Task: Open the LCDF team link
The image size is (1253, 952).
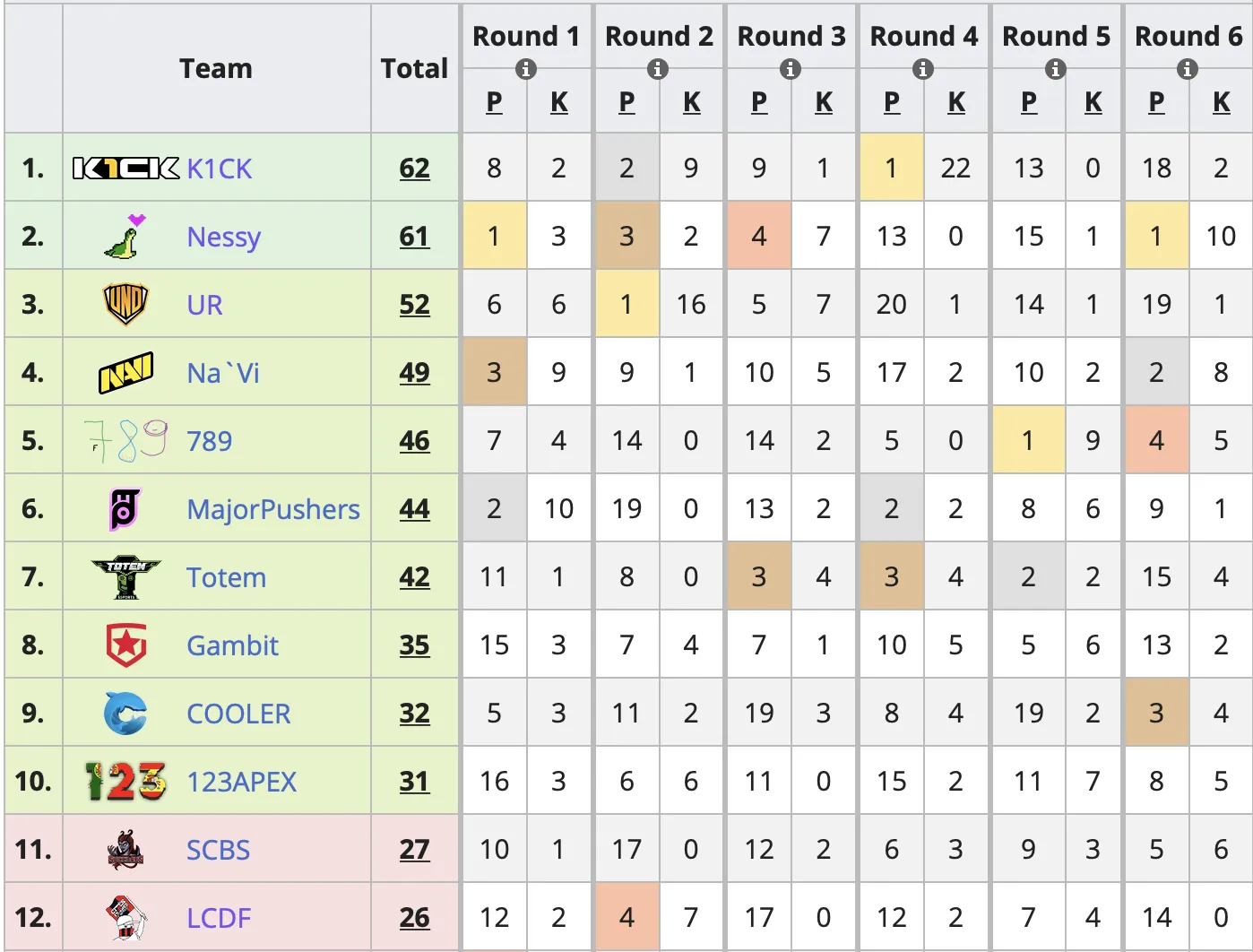Action: 219,918
